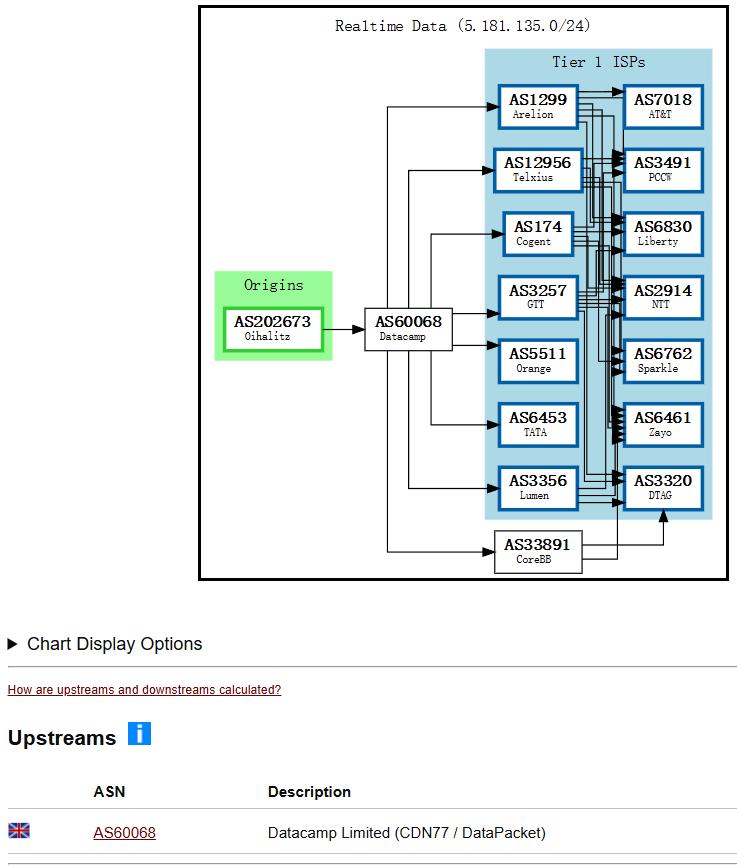Click the AS2914 NTT node
Image resolution: width=737 pixels, height=867 pixels.
coord(663,297)
